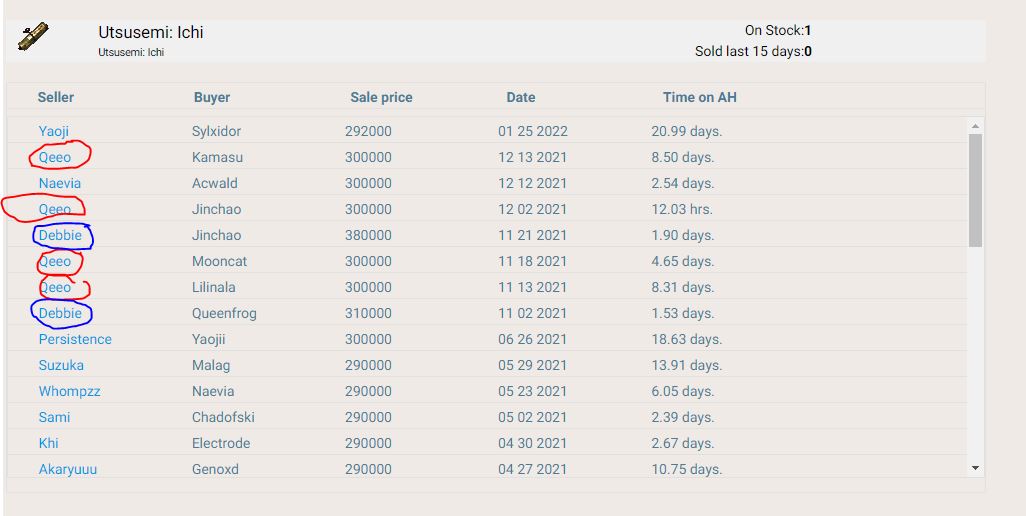The width and height of the screenshot is (1026, 516).
Task: Open seller Akaryuuu's profile
Action: pos(68,469)
